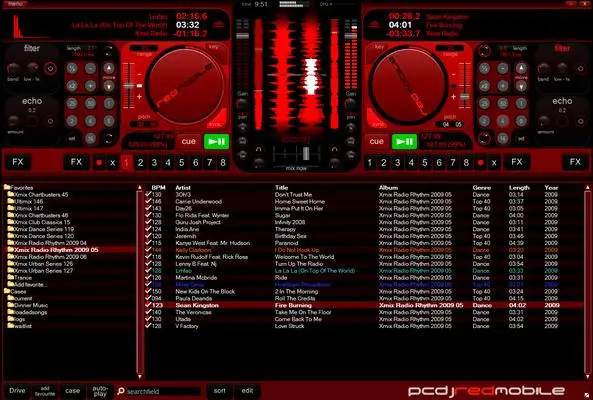Click the menu button at top left
The image size is (593, 400).
coord(15,3)
